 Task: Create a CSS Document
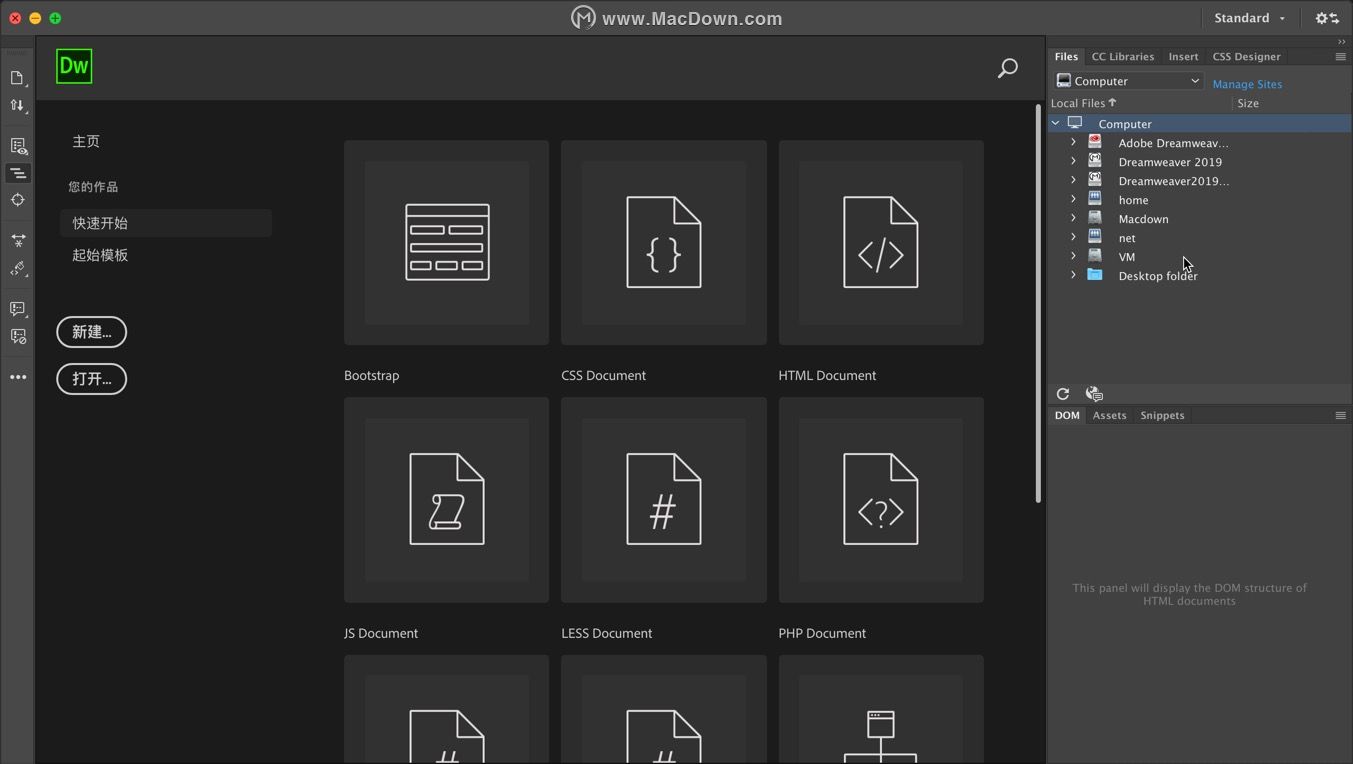[664, 243]
